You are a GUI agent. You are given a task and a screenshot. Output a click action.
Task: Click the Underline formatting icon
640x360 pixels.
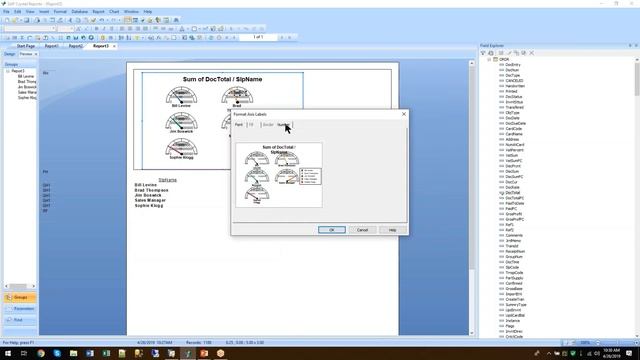pos(111,29)
